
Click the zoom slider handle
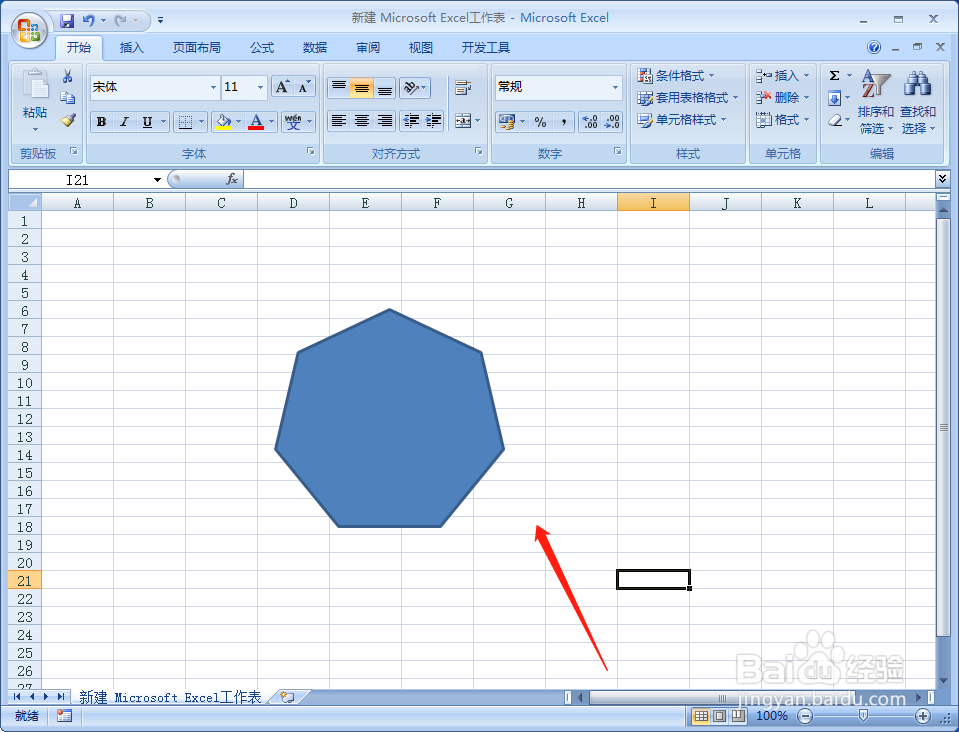tap(863, 715)
